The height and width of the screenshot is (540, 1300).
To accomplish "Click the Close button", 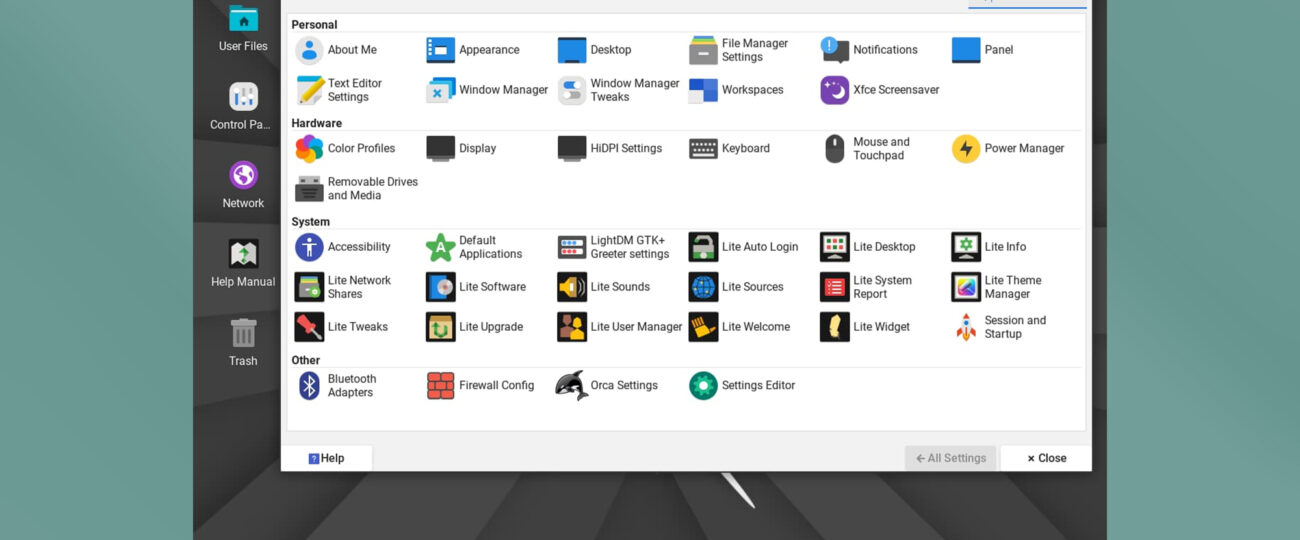I will coord(1046,458).
